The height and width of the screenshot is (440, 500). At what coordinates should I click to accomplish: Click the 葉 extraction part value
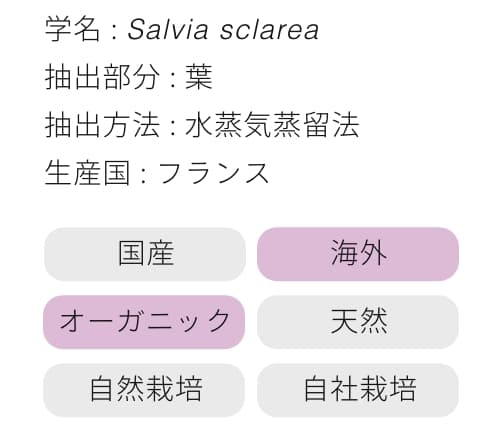(199, 77)
